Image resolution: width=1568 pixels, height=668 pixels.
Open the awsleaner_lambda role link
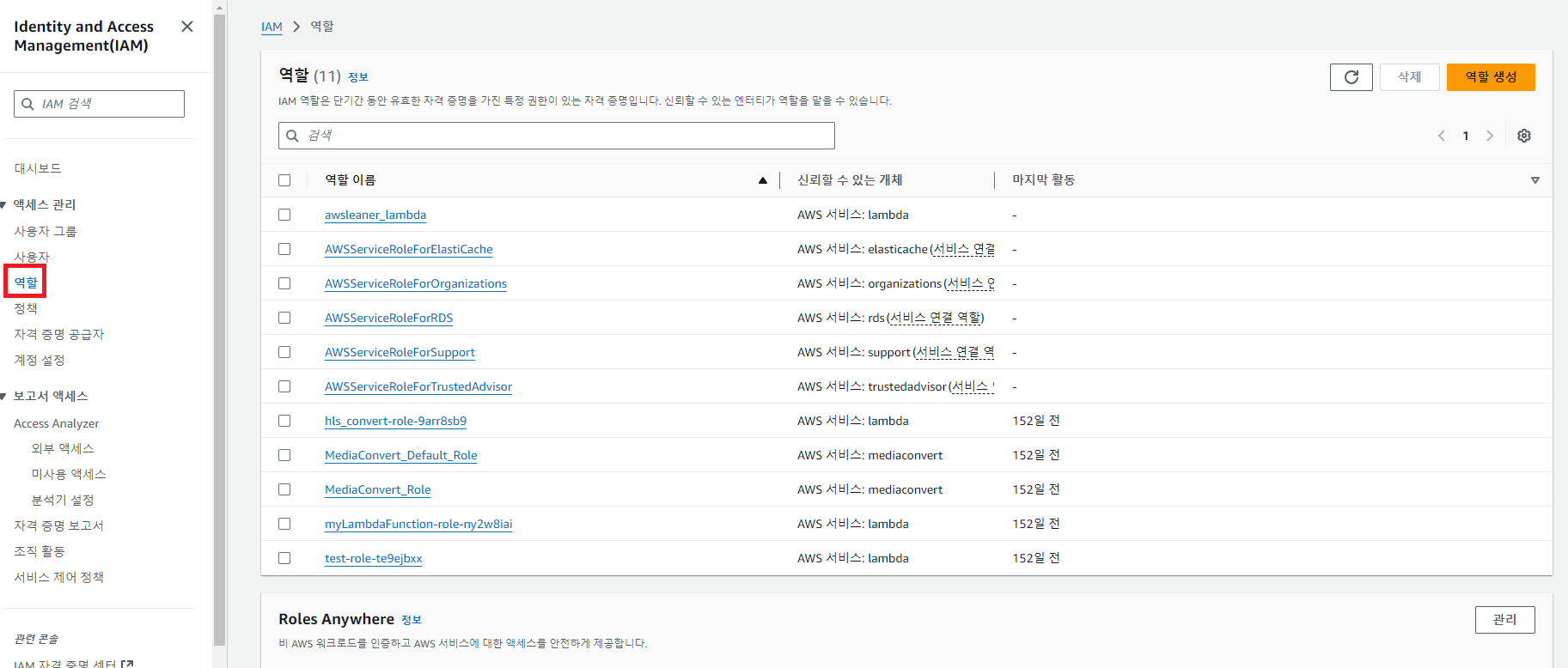[x=375, y=215]
